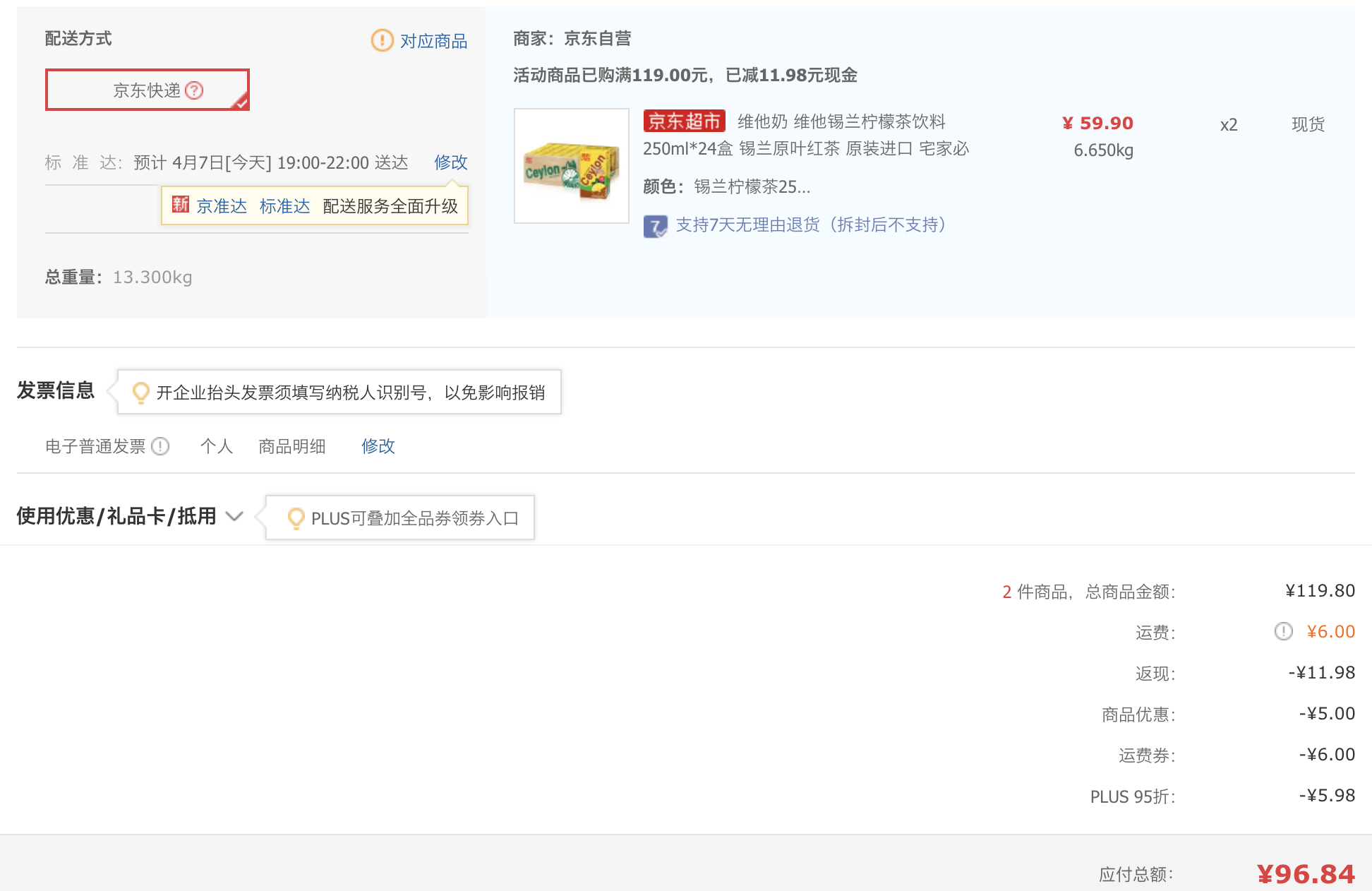The height and width of the screenshot is (891, 1372).
Task: Click the quantity x2 text
Action: tap(1229, 125)
